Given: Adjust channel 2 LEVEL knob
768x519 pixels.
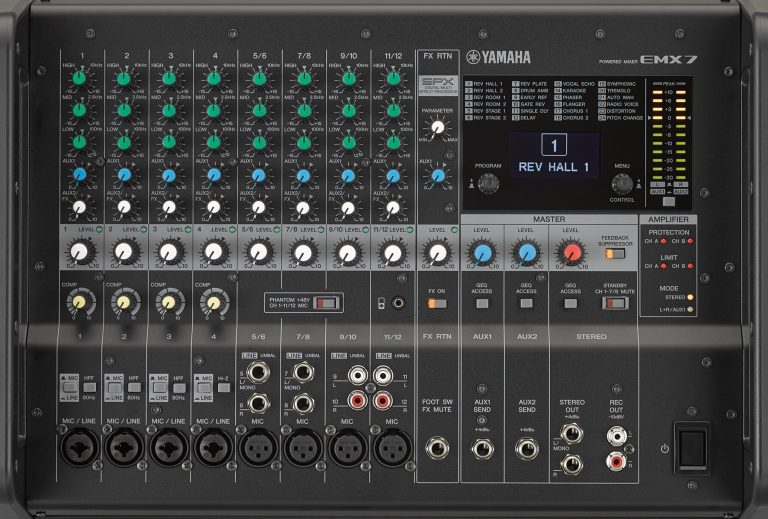Looking at the screenshot, I should 124,252.
